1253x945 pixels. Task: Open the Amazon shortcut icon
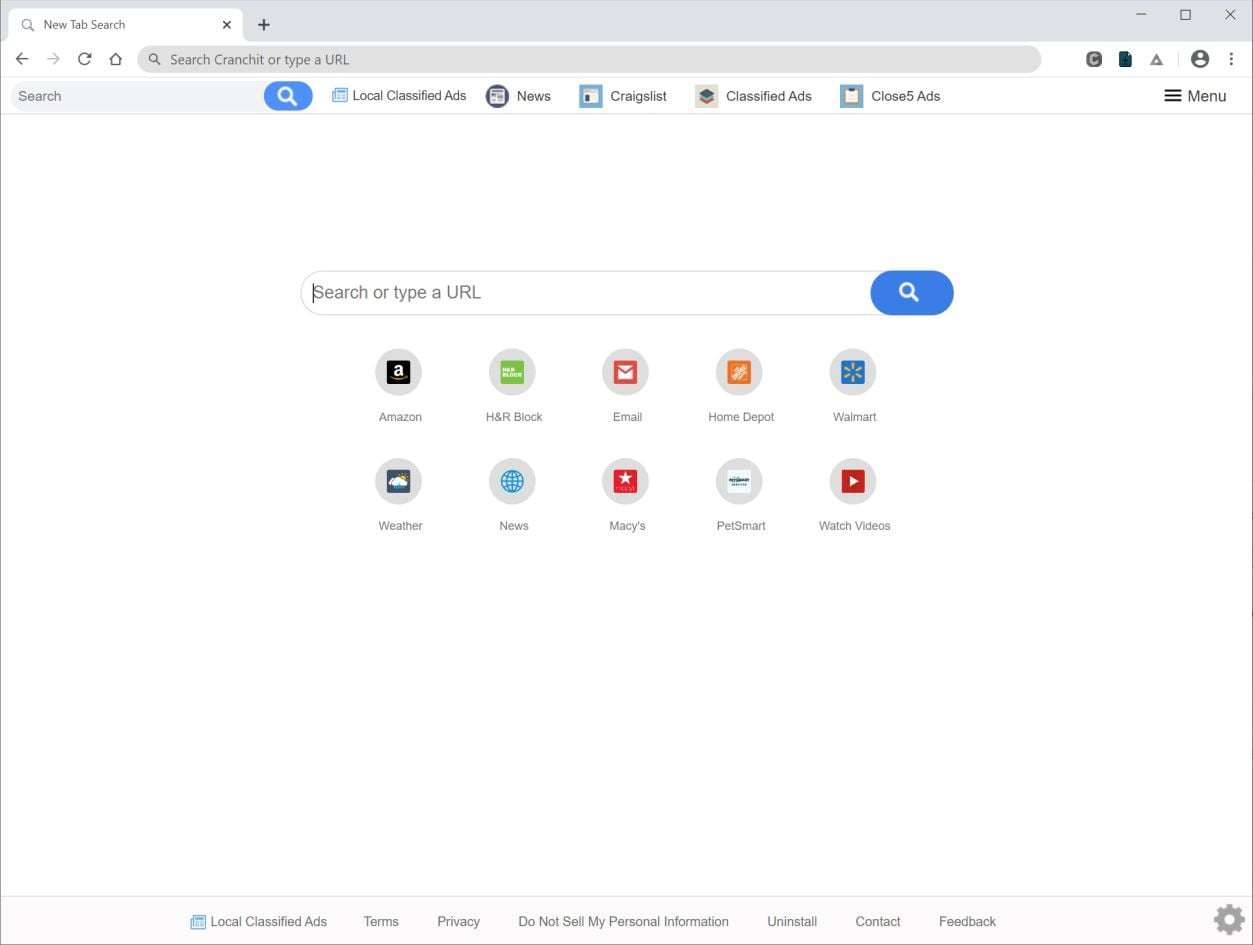pos(398,373)
